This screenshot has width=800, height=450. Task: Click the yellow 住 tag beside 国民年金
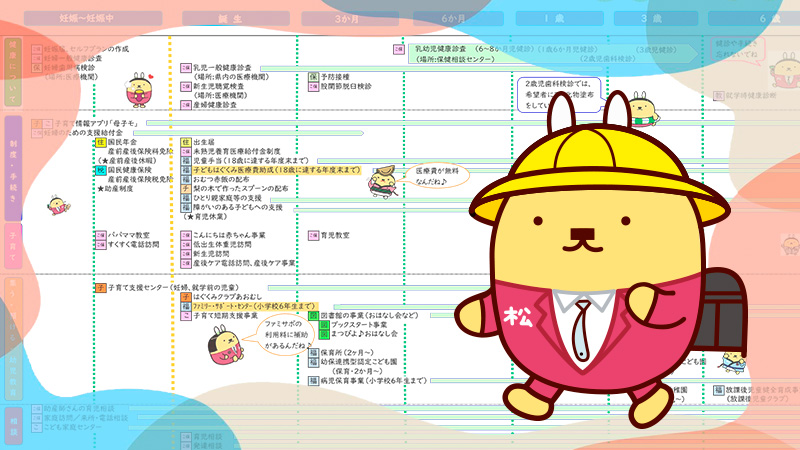tap(101, 142)
